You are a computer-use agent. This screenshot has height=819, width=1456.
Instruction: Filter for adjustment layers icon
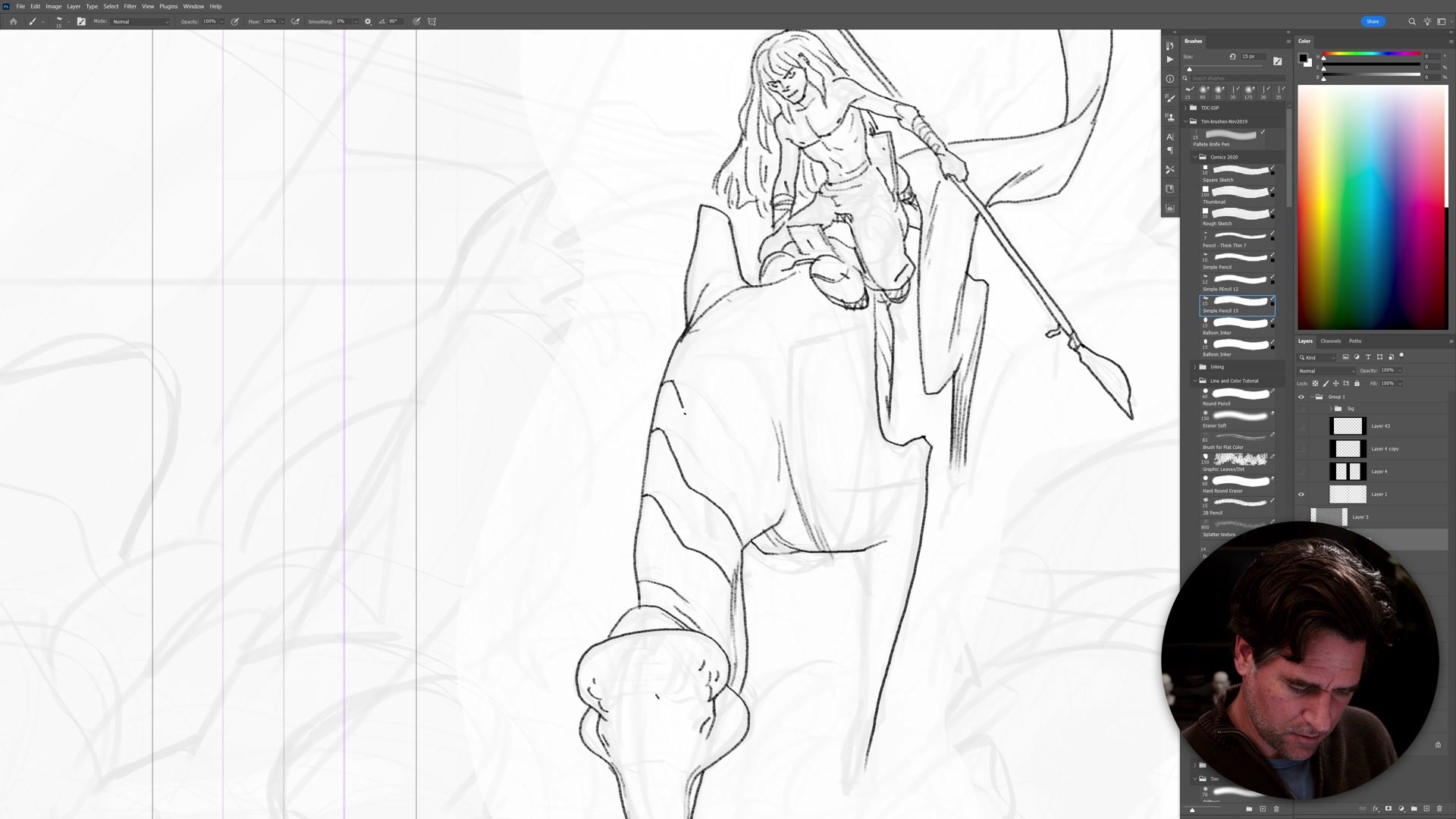click(x=1357, y=357)
